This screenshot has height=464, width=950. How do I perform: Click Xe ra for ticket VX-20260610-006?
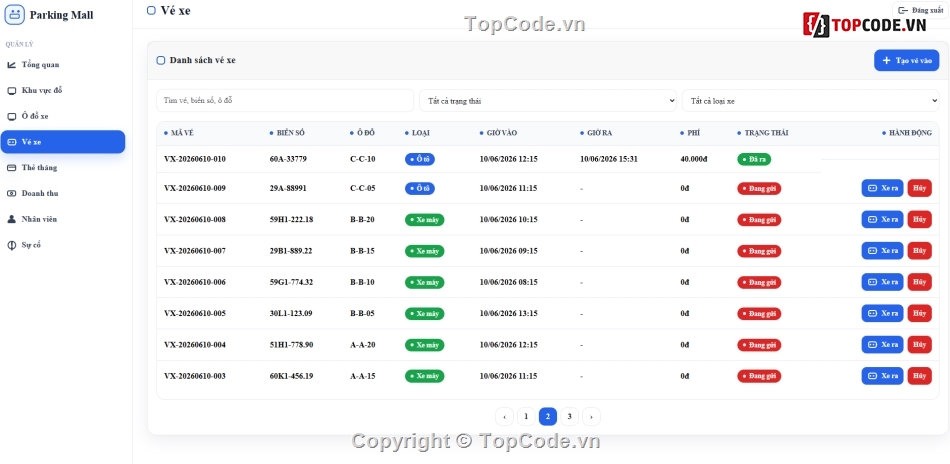point(882,282)
